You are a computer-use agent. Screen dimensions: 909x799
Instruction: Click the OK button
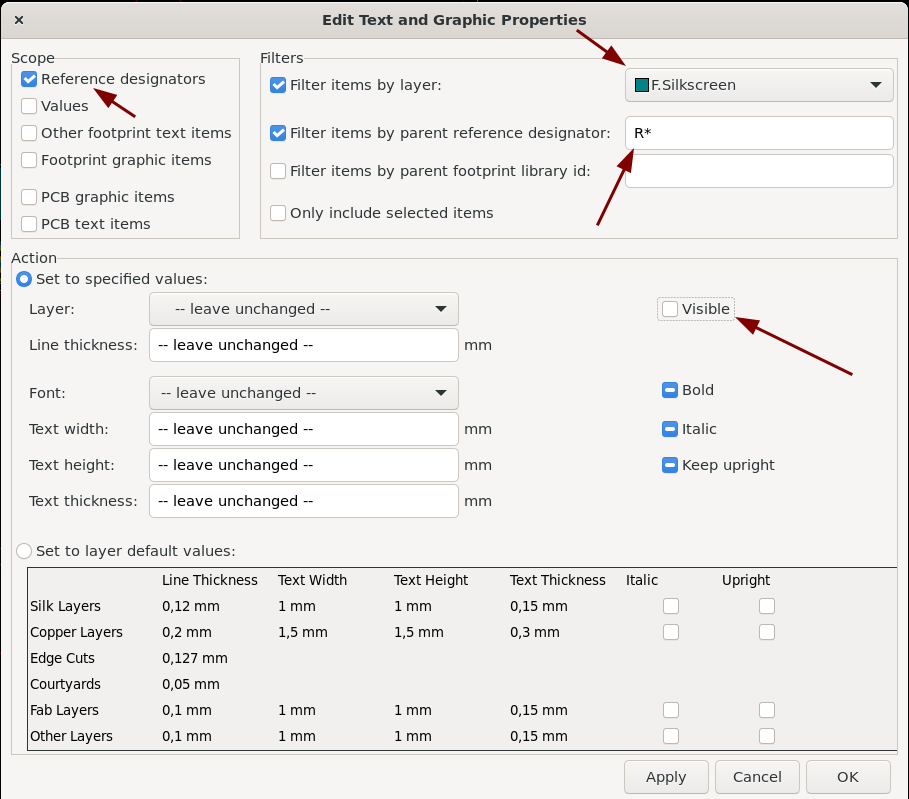[x=848, y=777]
